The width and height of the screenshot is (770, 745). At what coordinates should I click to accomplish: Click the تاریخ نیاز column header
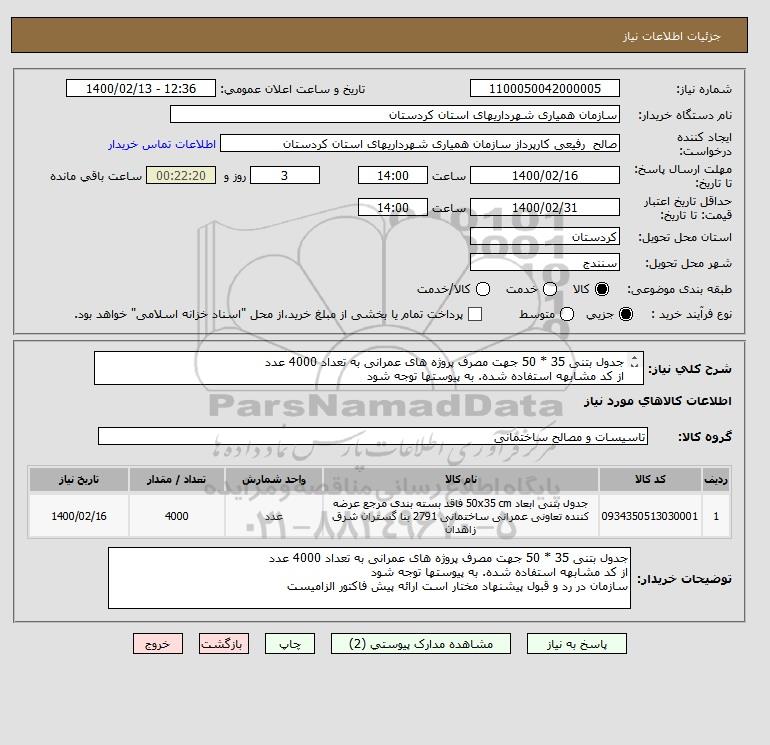point(79,479)
